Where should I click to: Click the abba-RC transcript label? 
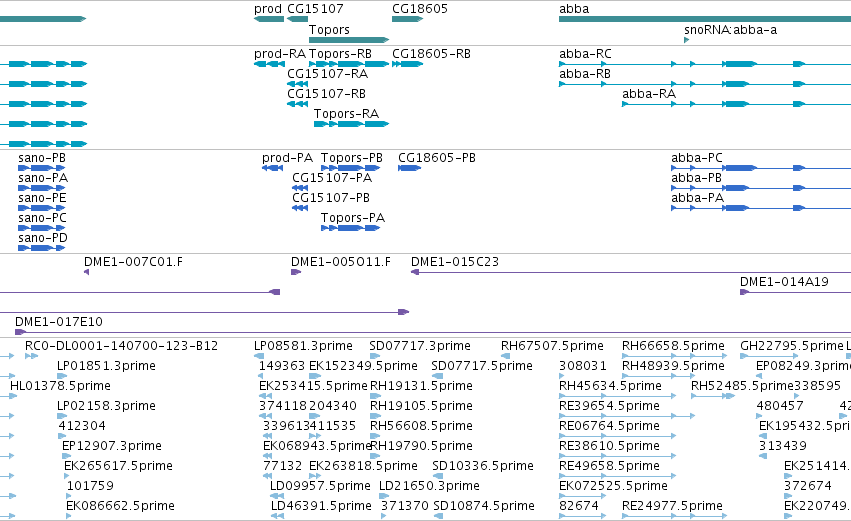pos(585,54)
